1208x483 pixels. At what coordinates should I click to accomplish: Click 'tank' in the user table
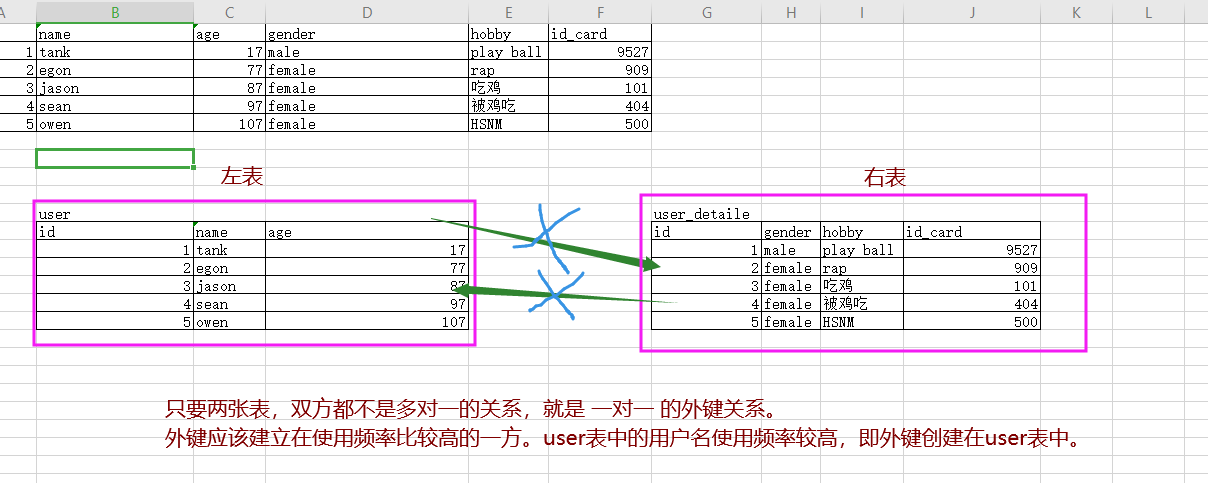point(229,250)
